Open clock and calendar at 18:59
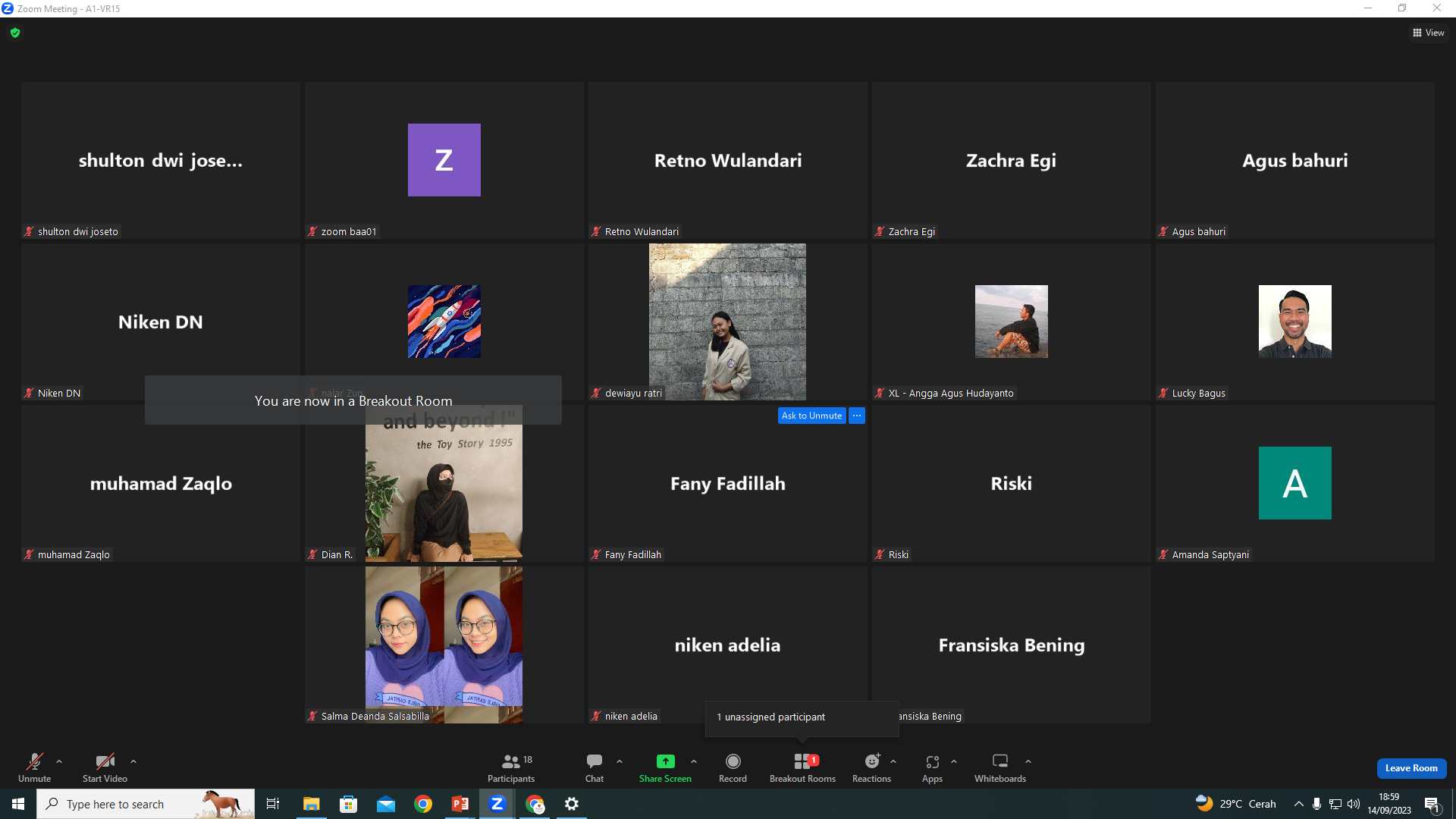Image resolution: width=1456 pixels, height=819 pixels. [1389, 804]
